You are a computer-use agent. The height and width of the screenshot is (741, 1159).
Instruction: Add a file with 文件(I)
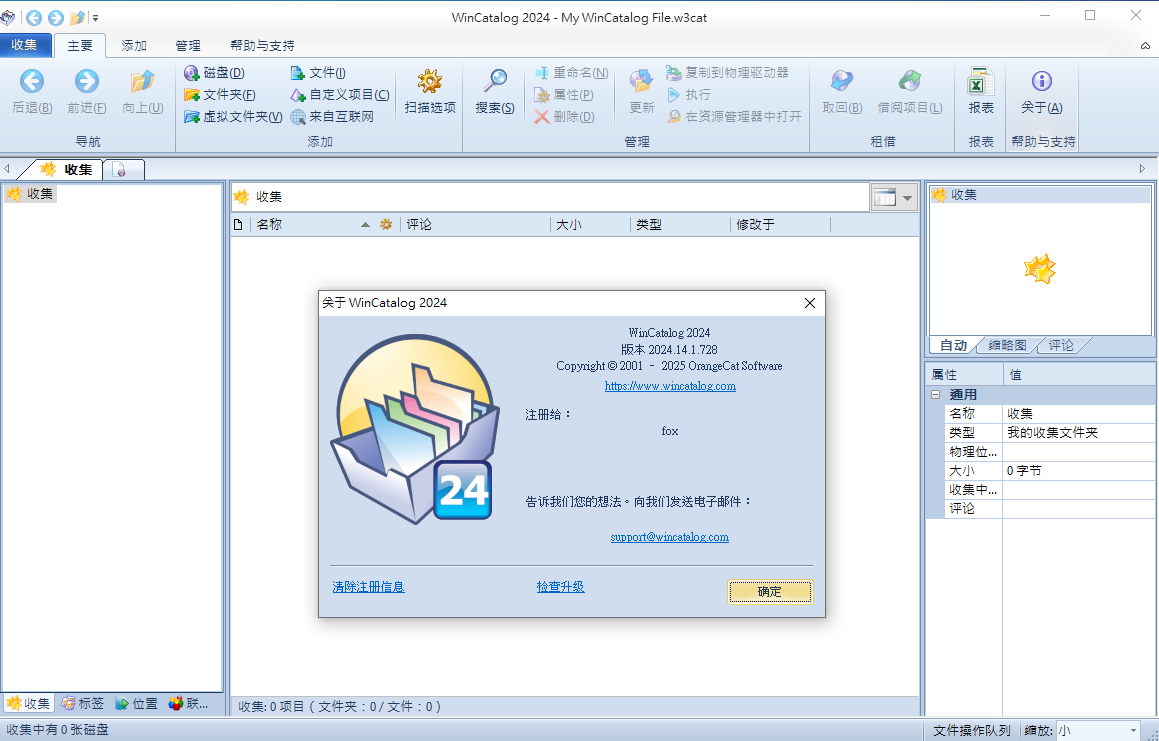click(x=318, y=72)
